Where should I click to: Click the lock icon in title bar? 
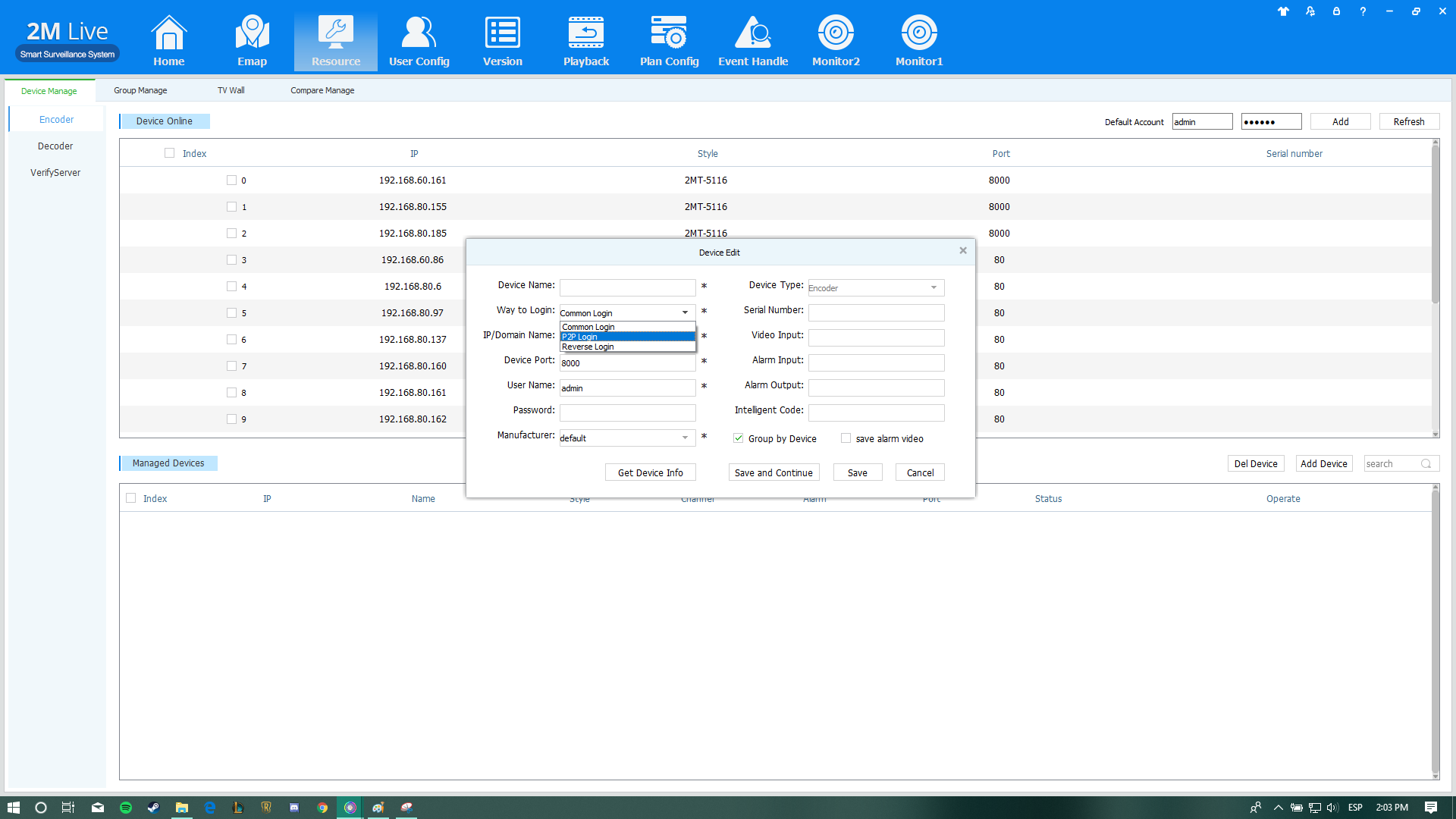pyautogui.click(x=1336, y=11)
